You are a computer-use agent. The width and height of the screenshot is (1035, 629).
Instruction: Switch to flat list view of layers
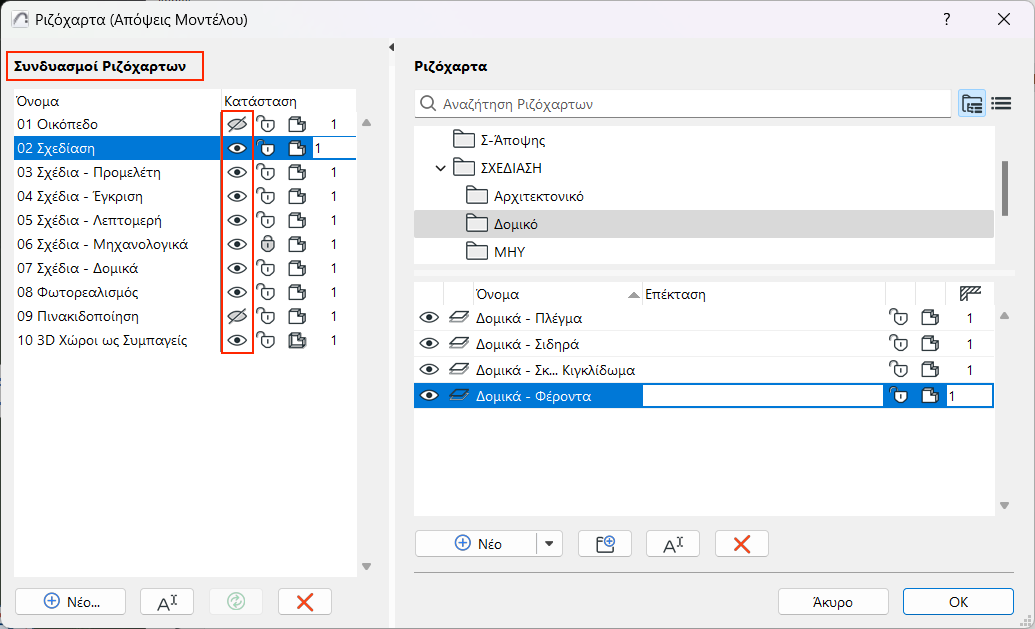(x=1001, y=103)
